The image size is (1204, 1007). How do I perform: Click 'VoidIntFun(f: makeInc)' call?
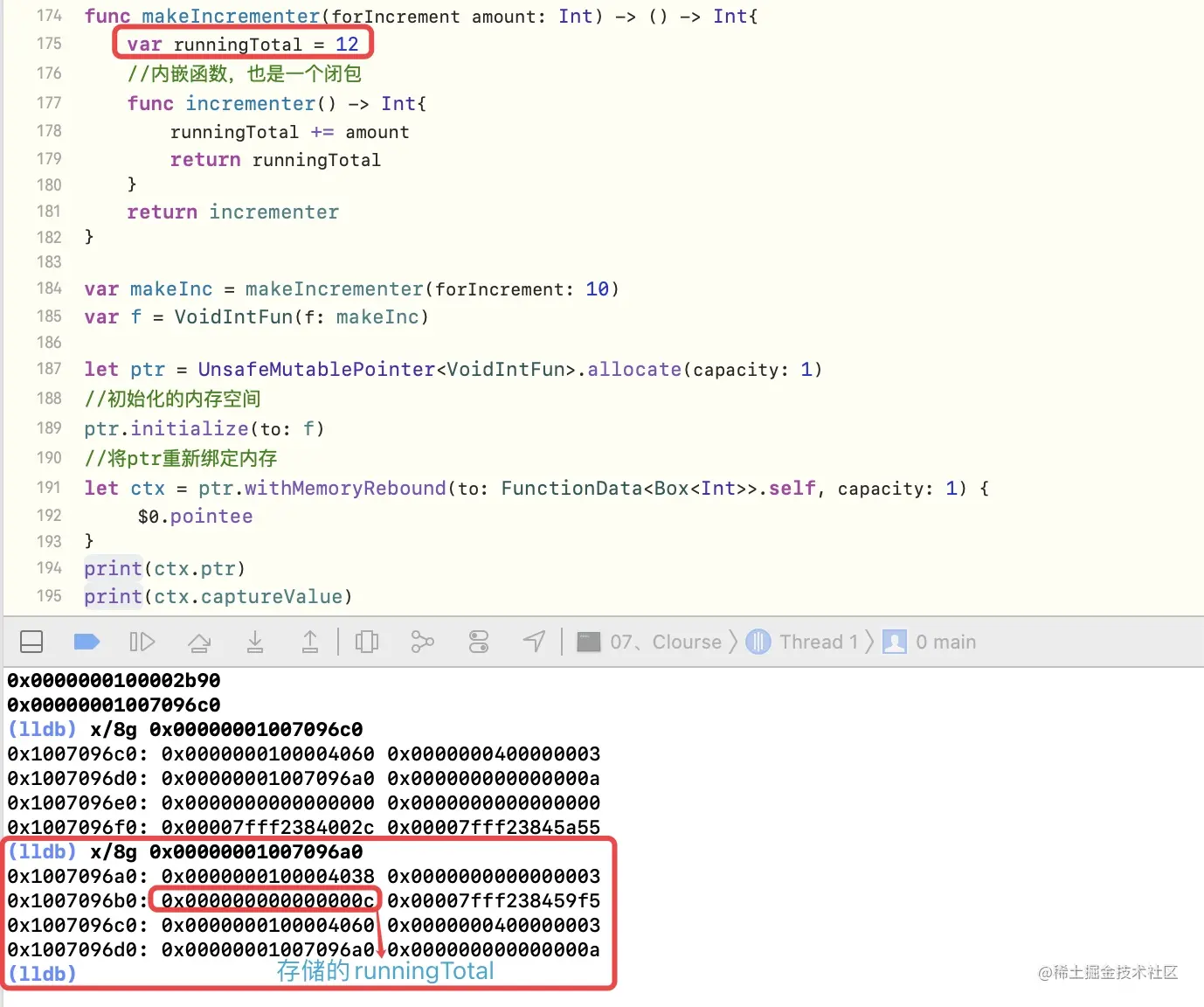[x=301, y=316]
